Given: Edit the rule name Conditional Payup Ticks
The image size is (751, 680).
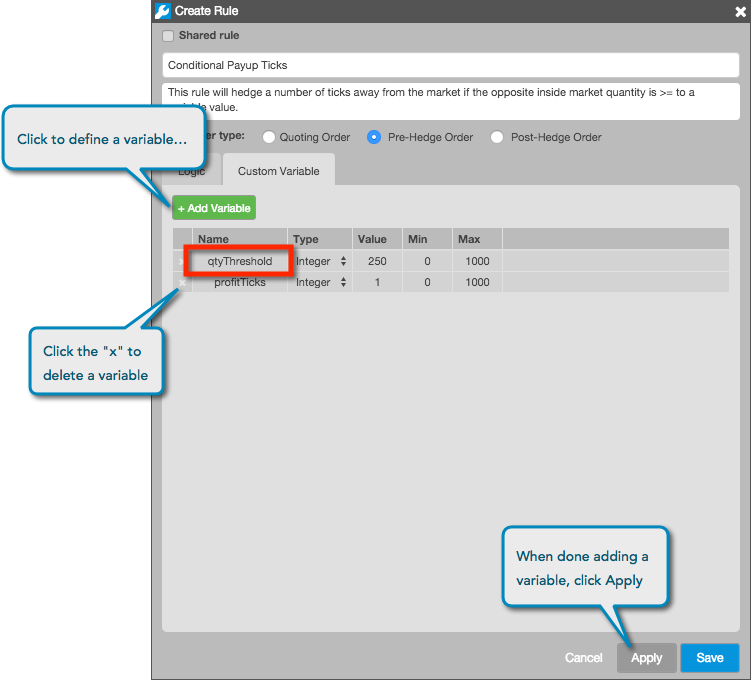Looking at the screenshot, I should [x=451, y=65].
